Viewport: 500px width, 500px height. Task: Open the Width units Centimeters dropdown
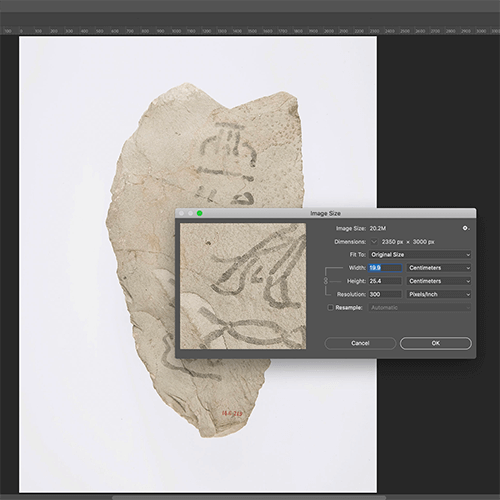pos(439,268)
